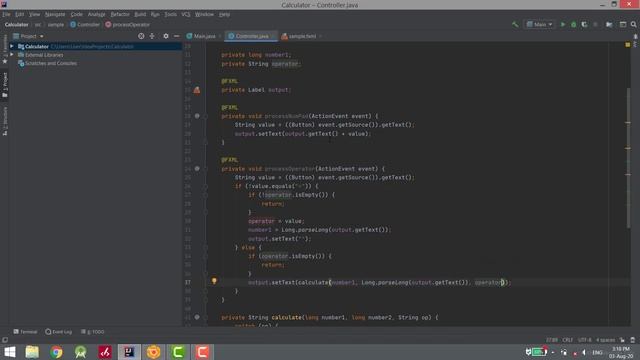The height and width of the screenshot is (360, 640).
Task: Click the Run Anything toolbar icon
Action: [623, 24]
